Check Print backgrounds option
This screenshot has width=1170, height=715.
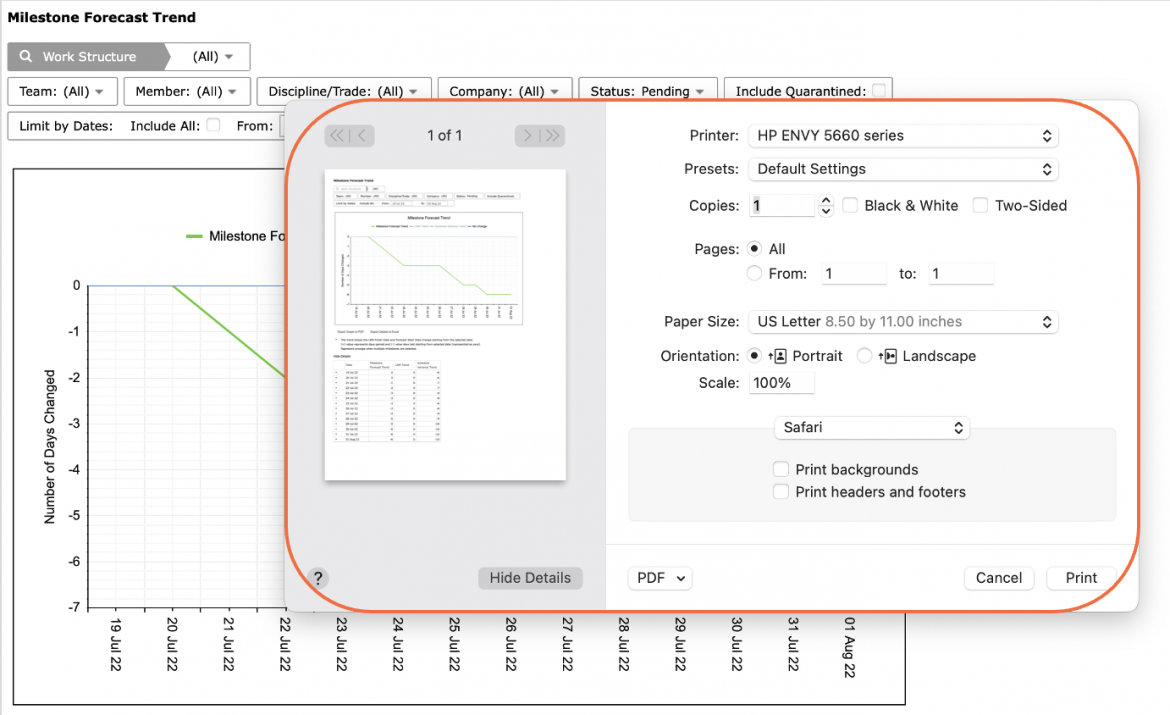[780, 469]
